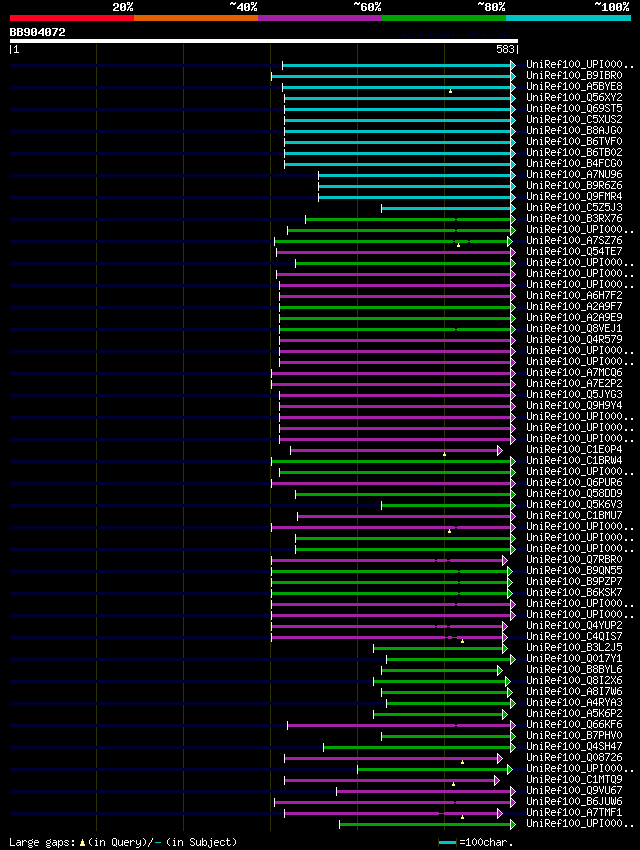This screenshot has height=850, width=640.
Task: Select the query name BB904072
Action: (37, 32)
